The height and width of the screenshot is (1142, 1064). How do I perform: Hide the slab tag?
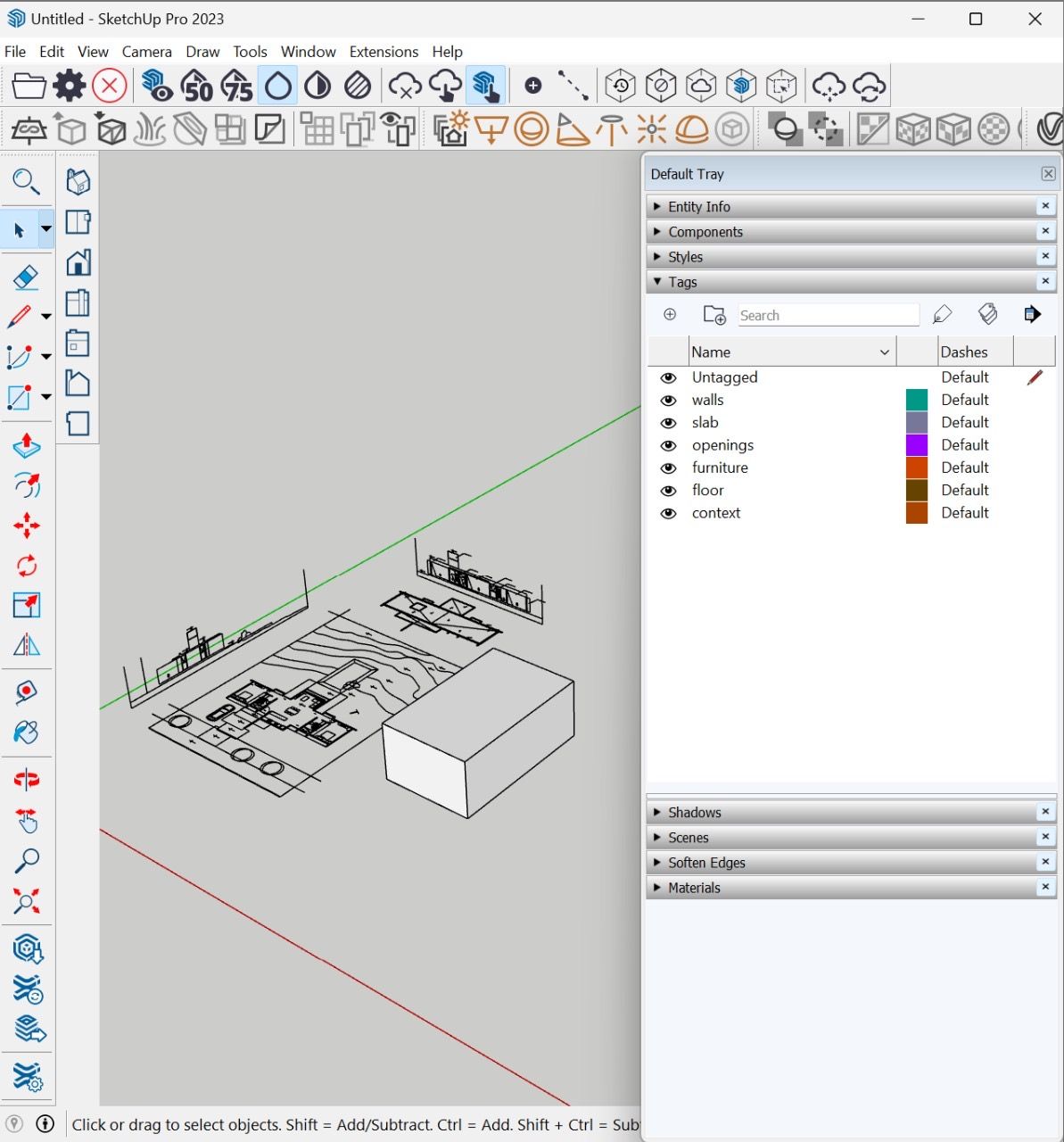click(x=668, y=423)
